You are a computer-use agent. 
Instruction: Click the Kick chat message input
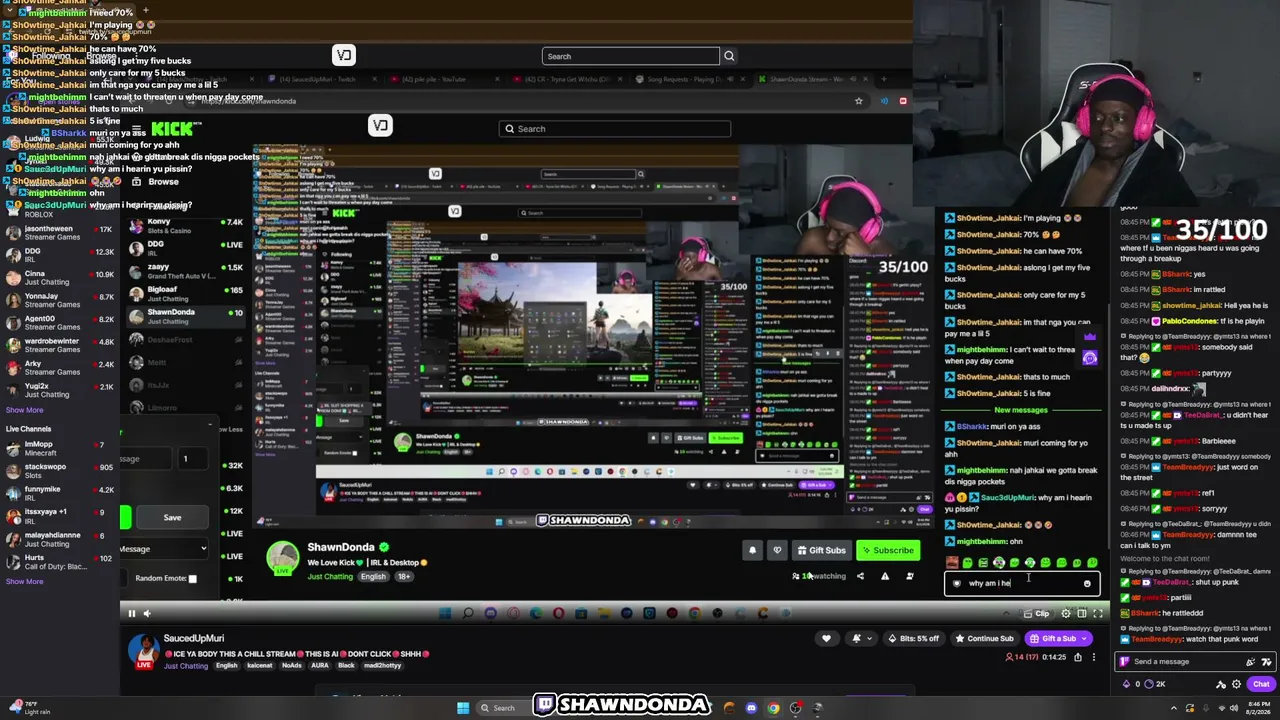point(1021,583)
